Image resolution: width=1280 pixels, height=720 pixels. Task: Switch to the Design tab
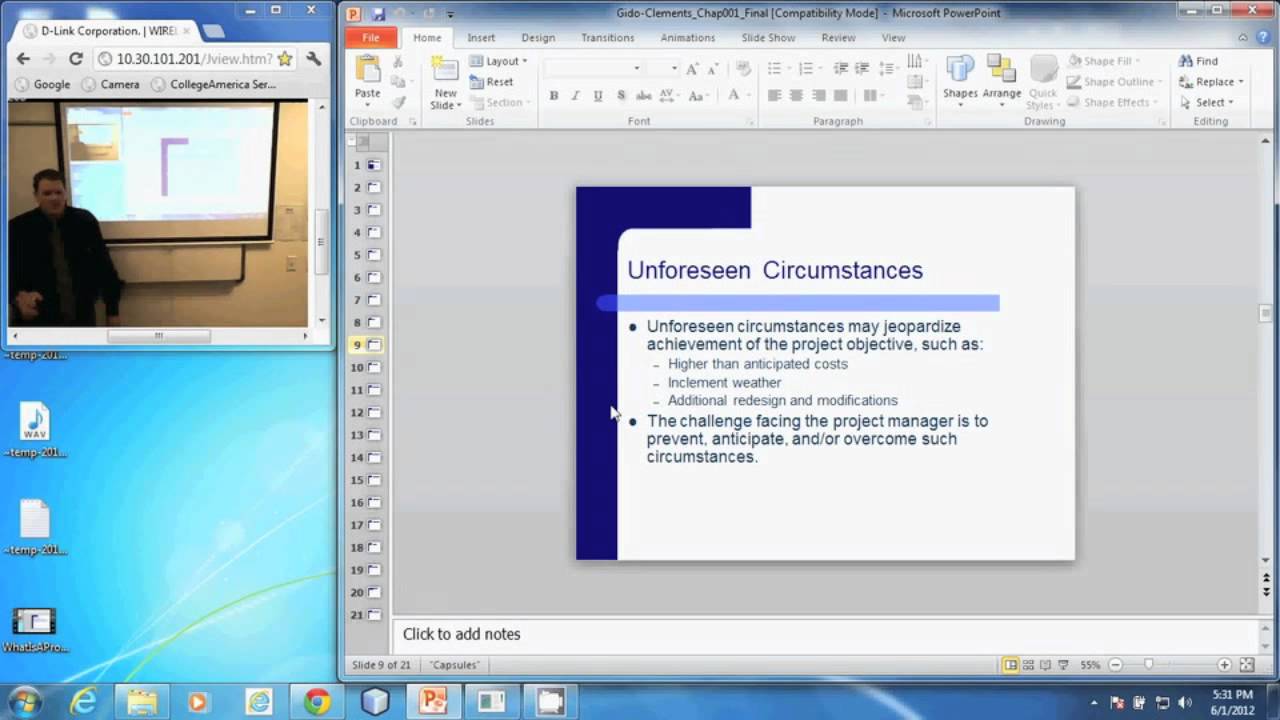pos(538,38)
